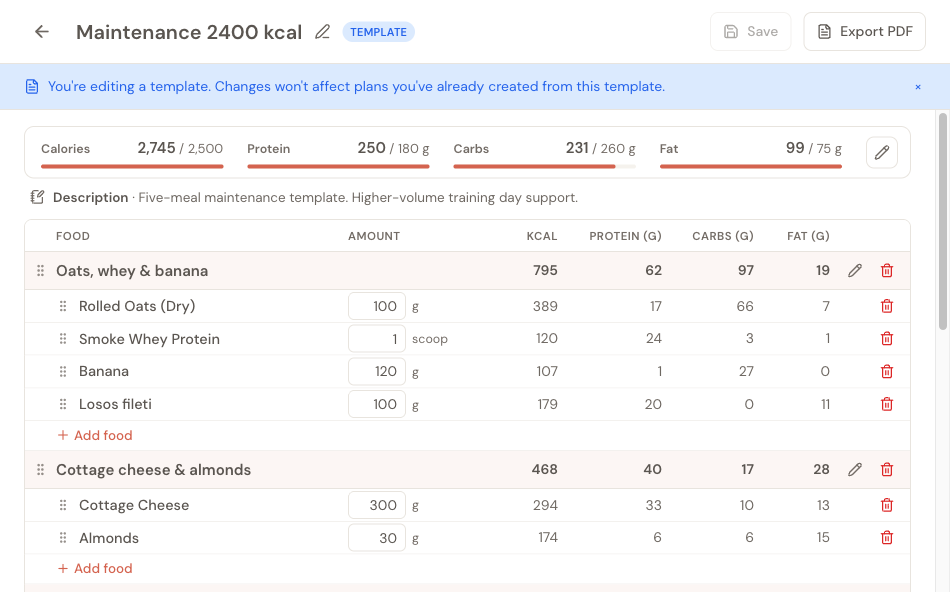Screen dimensions: 950x593
Task: Open the Description note icon
Action: pyautogui.click(x=38, y=197)
